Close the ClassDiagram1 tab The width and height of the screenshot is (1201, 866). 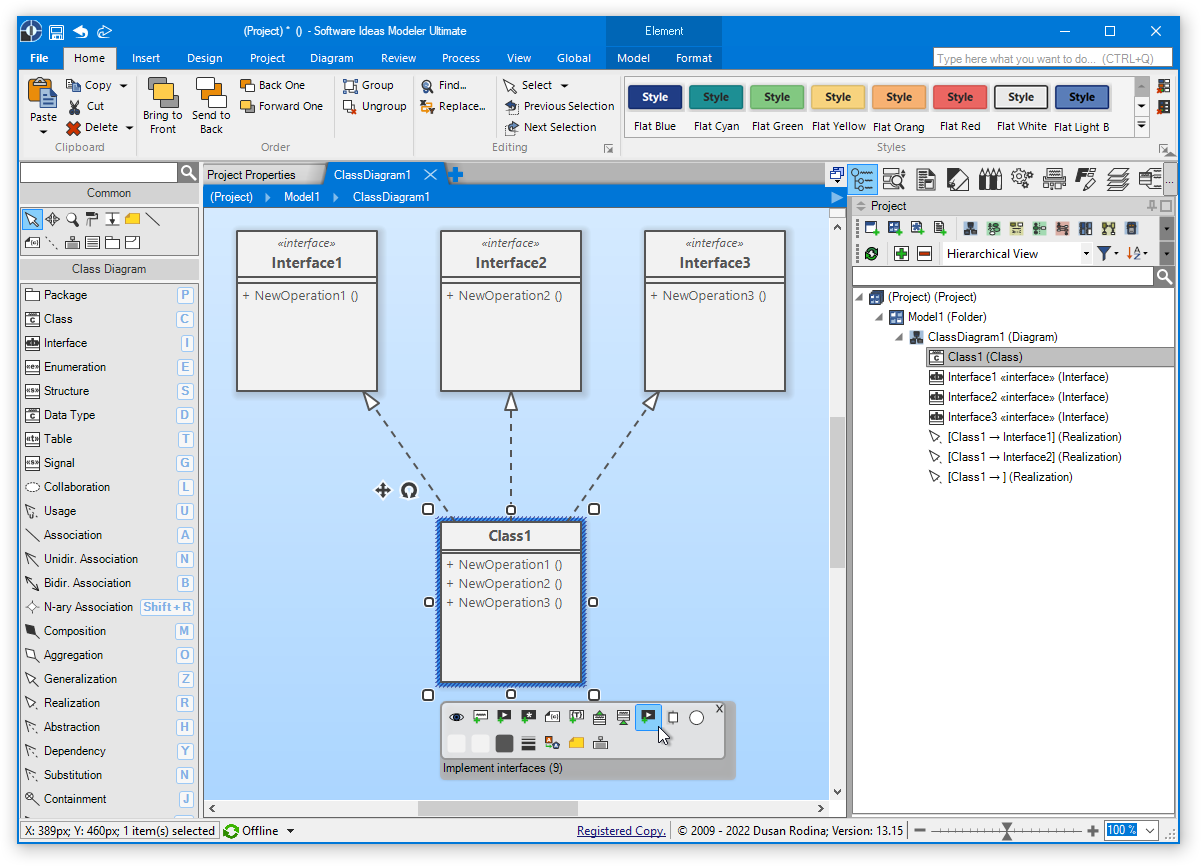[x=430, y=175]
